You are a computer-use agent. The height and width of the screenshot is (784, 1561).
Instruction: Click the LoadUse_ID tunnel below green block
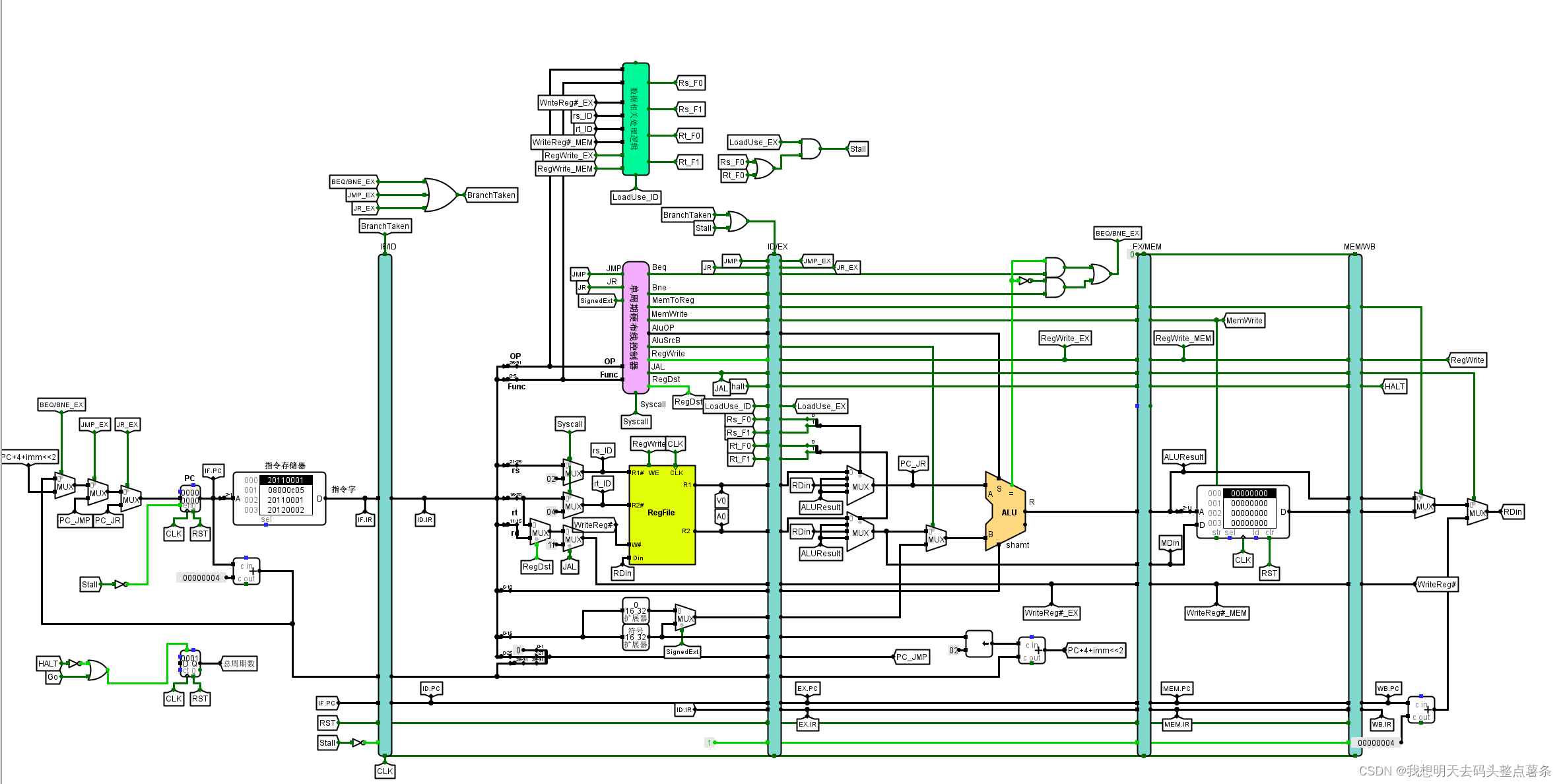635,197
